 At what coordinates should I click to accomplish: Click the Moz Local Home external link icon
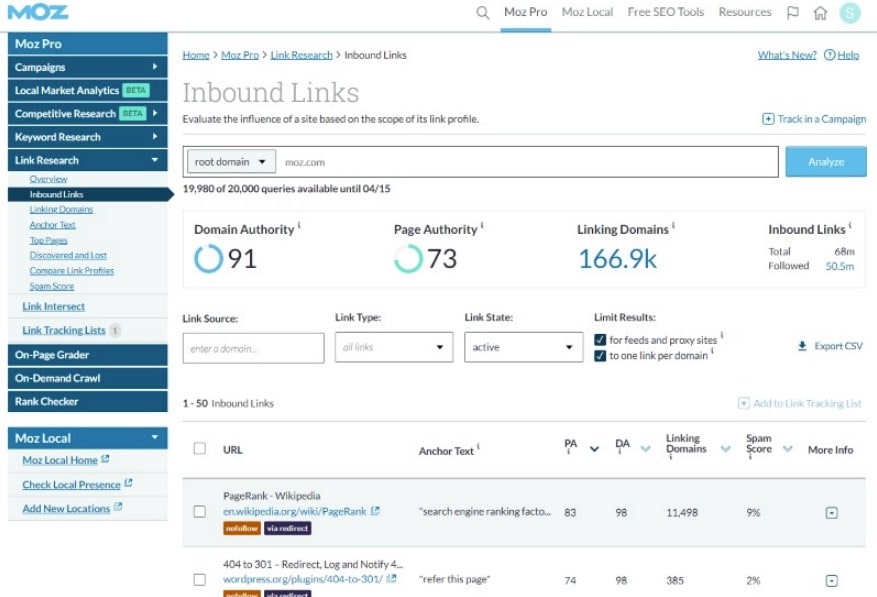[x=105, y=459]
